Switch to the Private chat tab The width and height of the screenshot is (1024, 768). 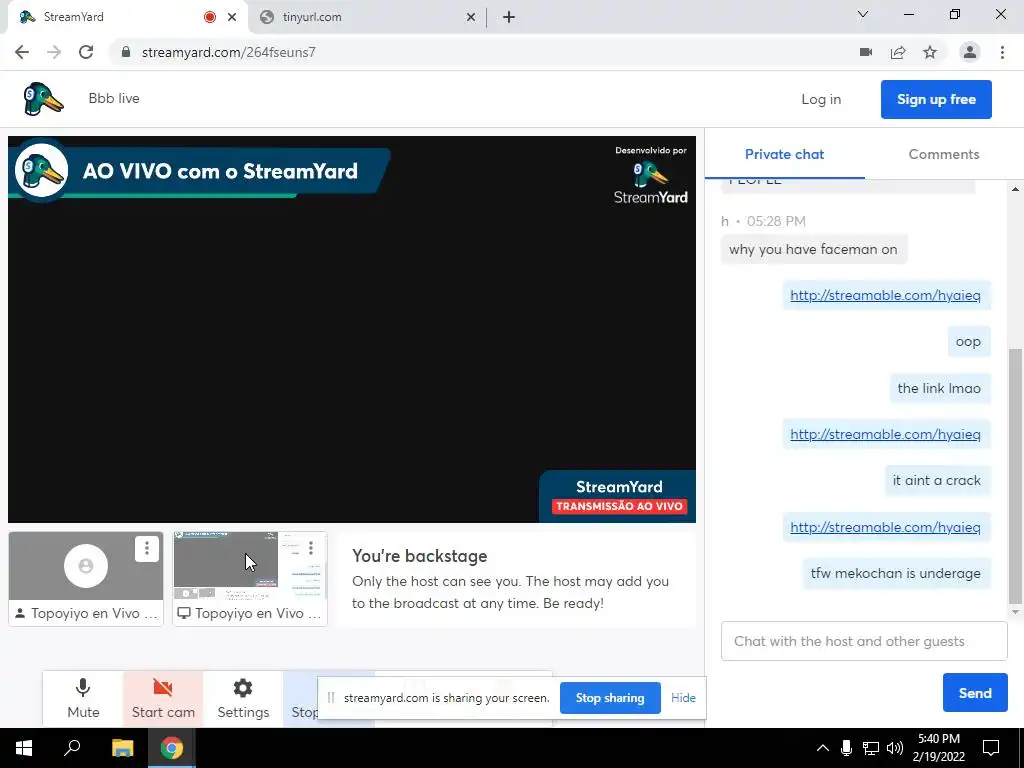(784, 154)
